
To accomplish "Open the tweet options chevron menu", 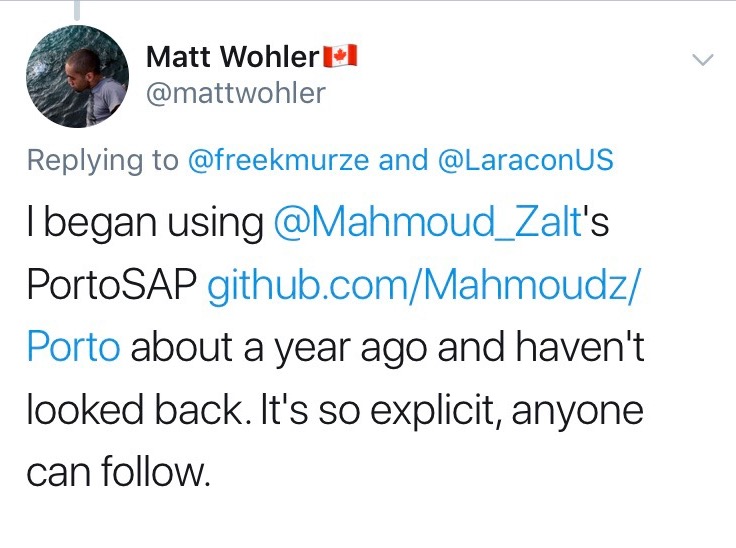I will pos(704,60).
